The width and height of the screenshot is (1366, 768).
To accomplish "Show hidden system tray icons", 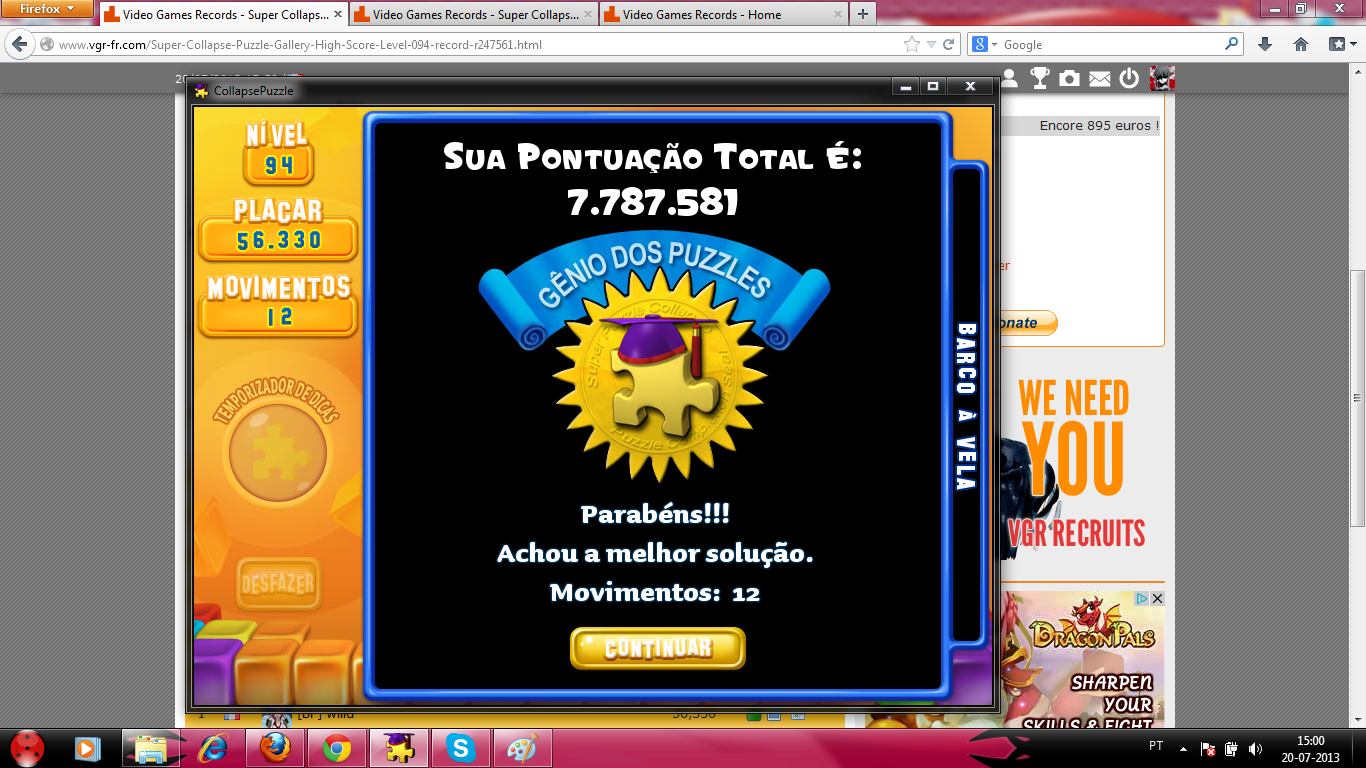I will pos(1184,748).
